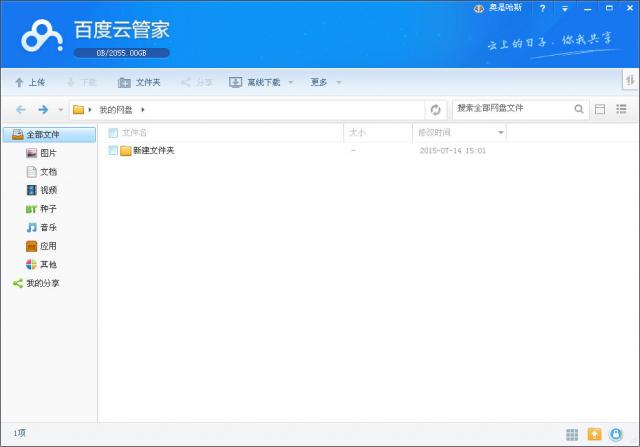Click the storage usage bar 0B/2055.00GB
640x447 pixels.
[122, 53]
